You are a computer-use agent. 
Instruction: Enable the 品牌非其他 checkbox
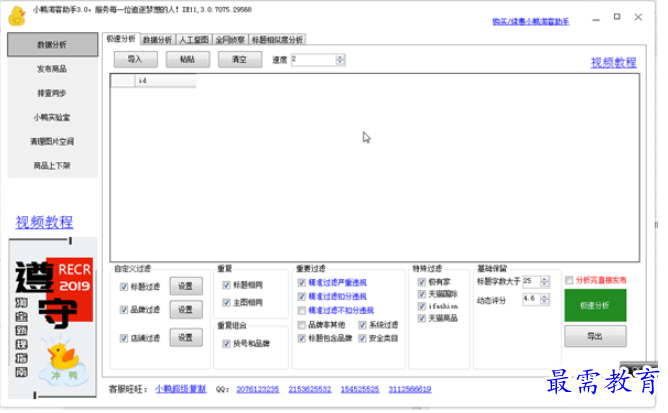click(x=302, y=325)
